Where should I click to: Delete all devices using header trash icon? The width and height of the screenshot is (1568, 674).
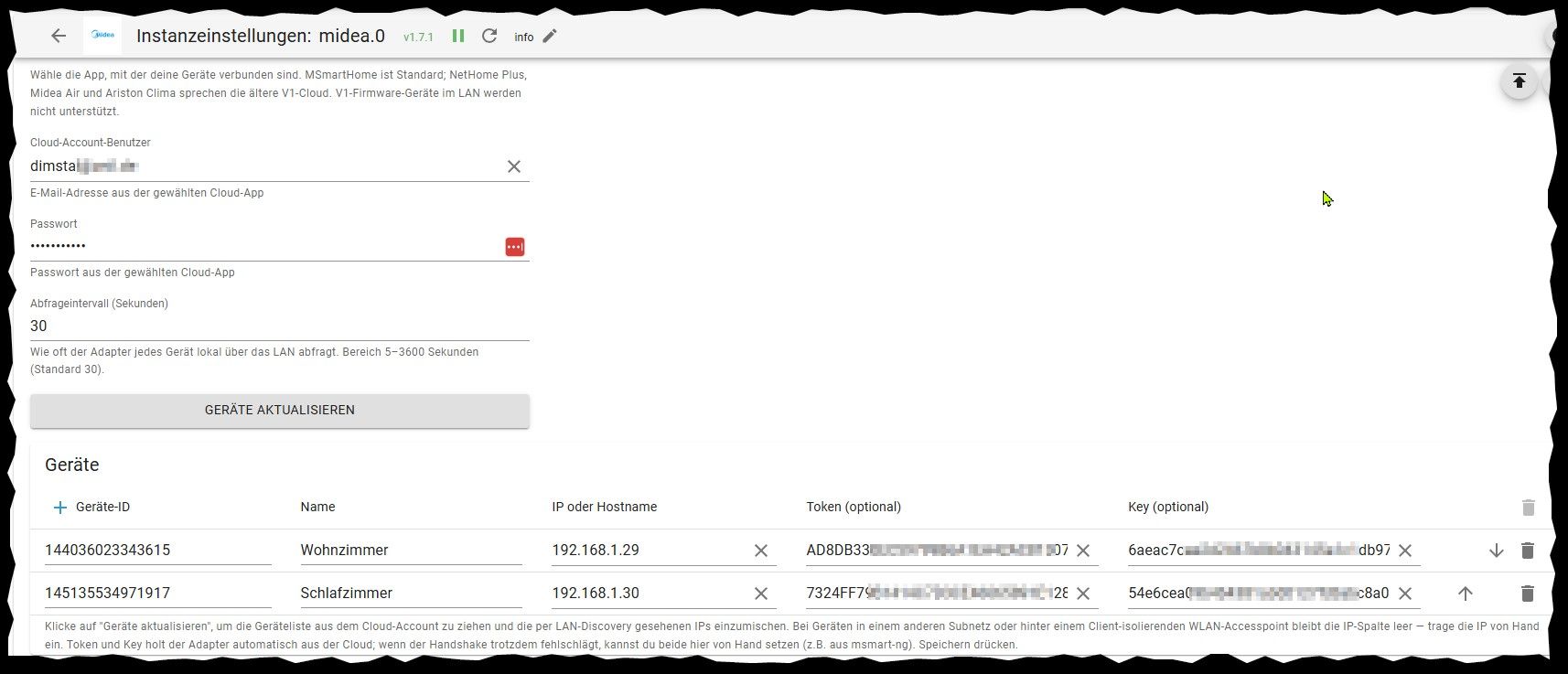[1528, 508]
